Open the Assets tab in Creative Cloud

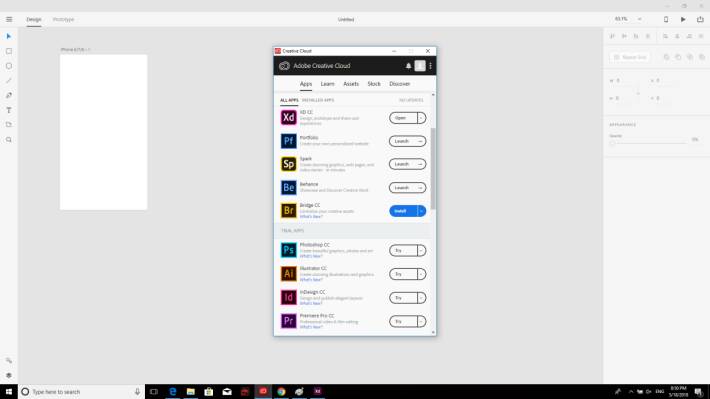pos(351,84)
